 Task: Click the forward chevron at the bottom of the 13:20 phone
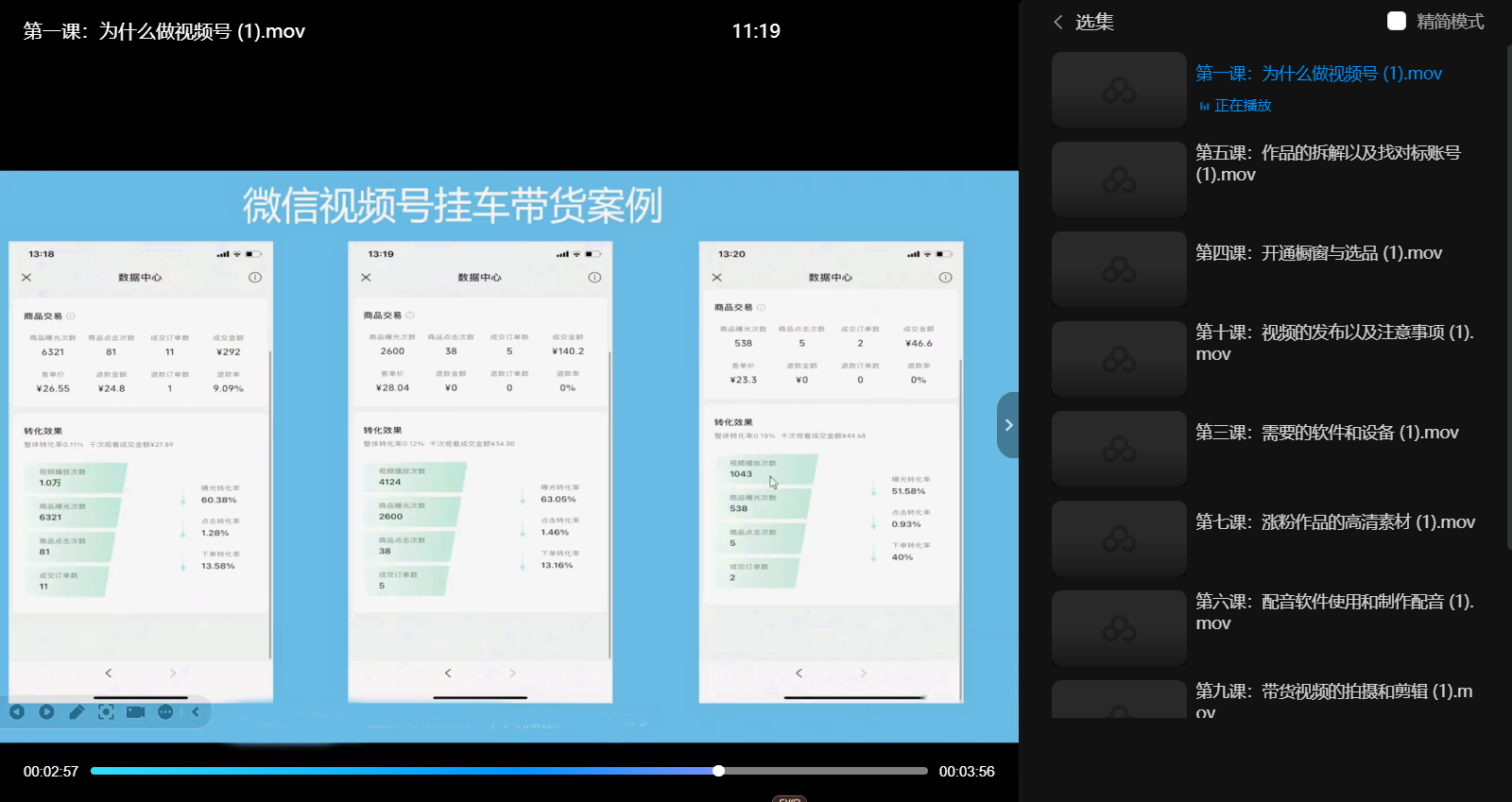point(863,673)
